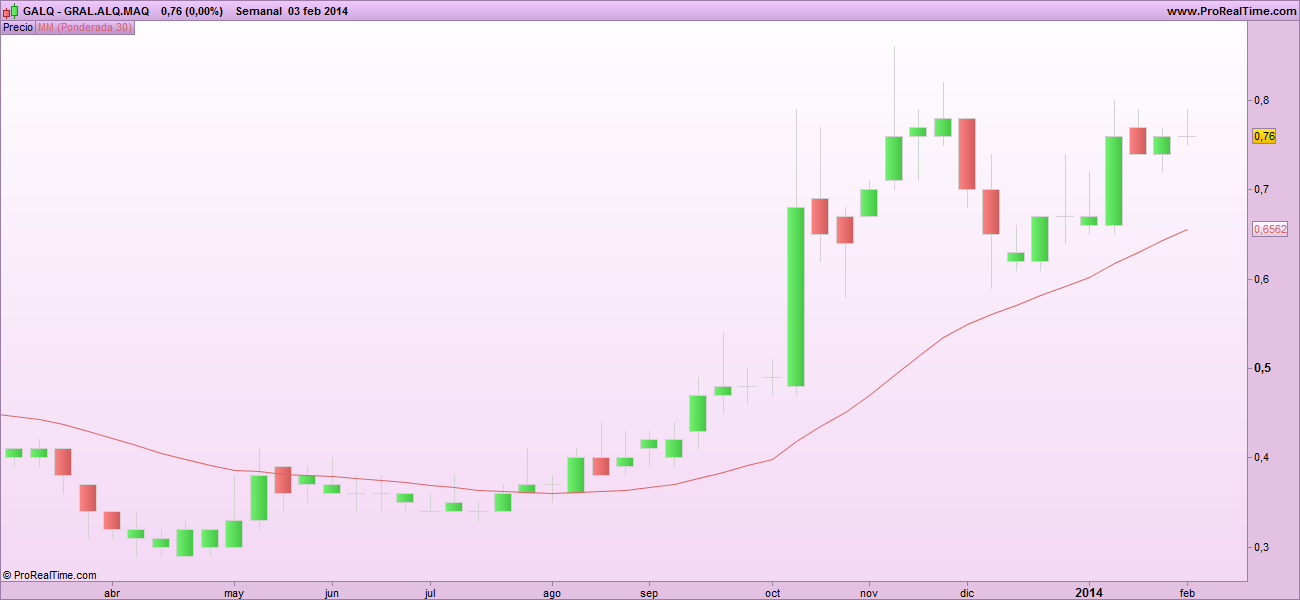1300x600 pixels.
Task: Click the 0,6562 moving average value tag
Action: 1269,229
